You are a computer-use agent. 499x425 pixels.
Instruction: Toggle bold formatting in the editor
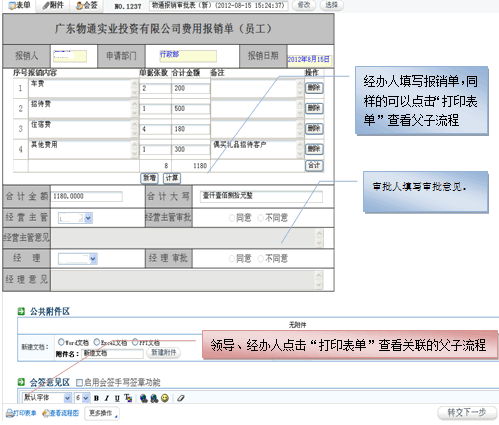pos(96,398)
